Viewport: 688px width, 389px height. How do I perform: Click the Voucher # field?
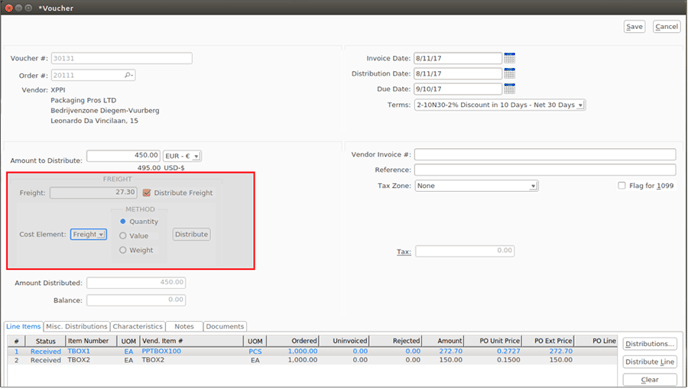point(122,58)
